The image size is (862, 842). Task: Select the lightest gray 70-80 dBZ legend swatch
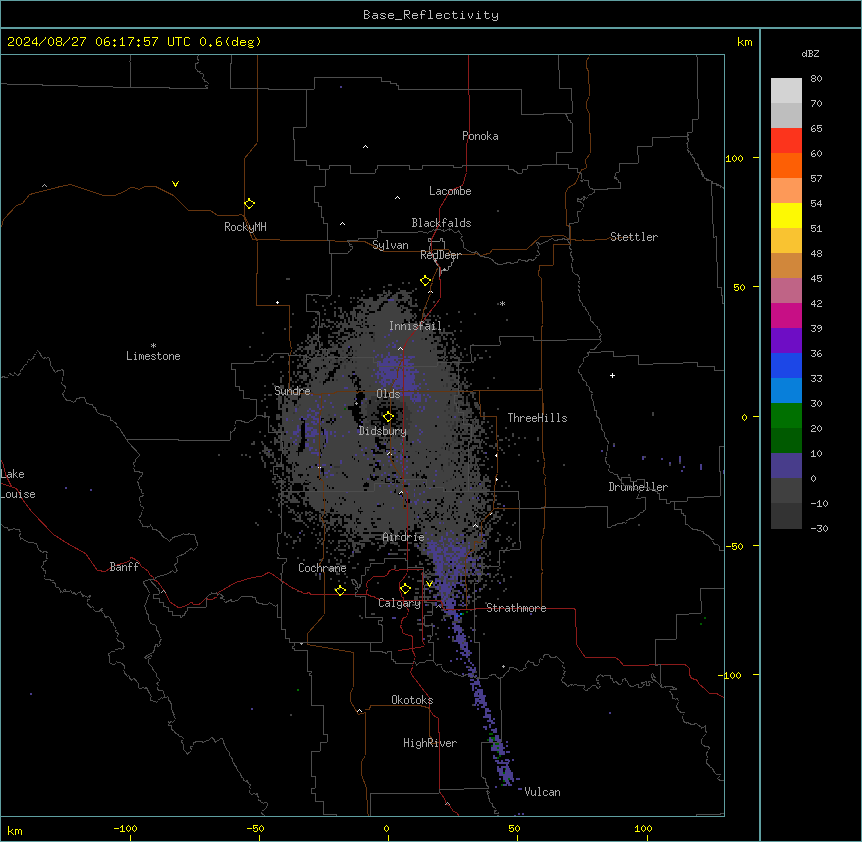(x=786, y=91)
